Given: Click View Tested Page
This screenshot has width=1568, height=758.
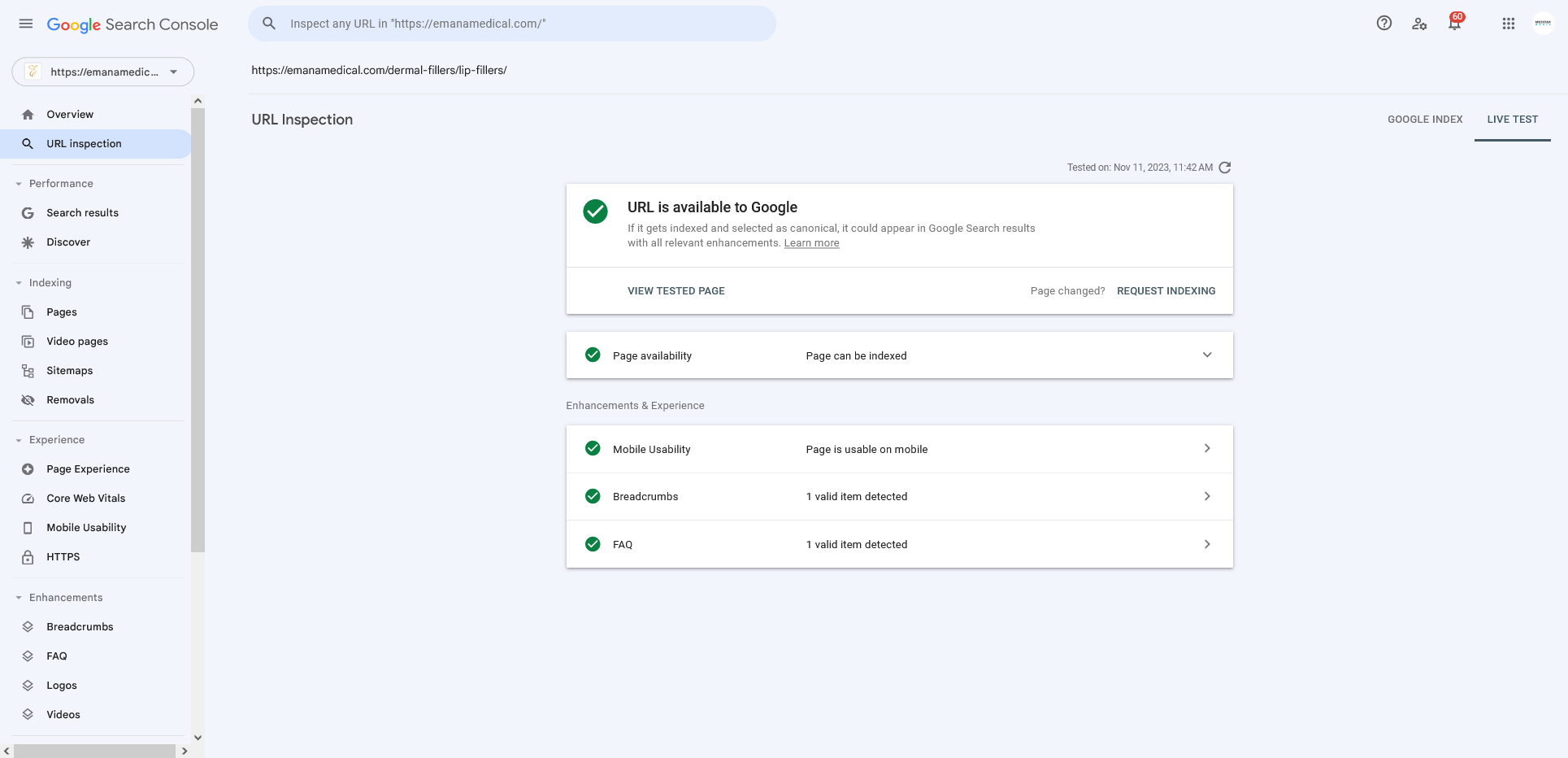Looking at the screenshot, I should point(676,291).
